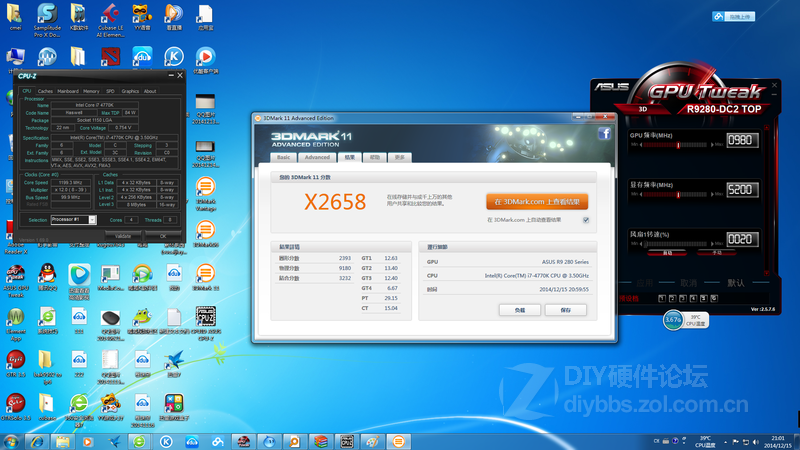The image size is (800, 450).
Task: Select preset profile 3 in GPU Tweak
Action: pos(683,298)
